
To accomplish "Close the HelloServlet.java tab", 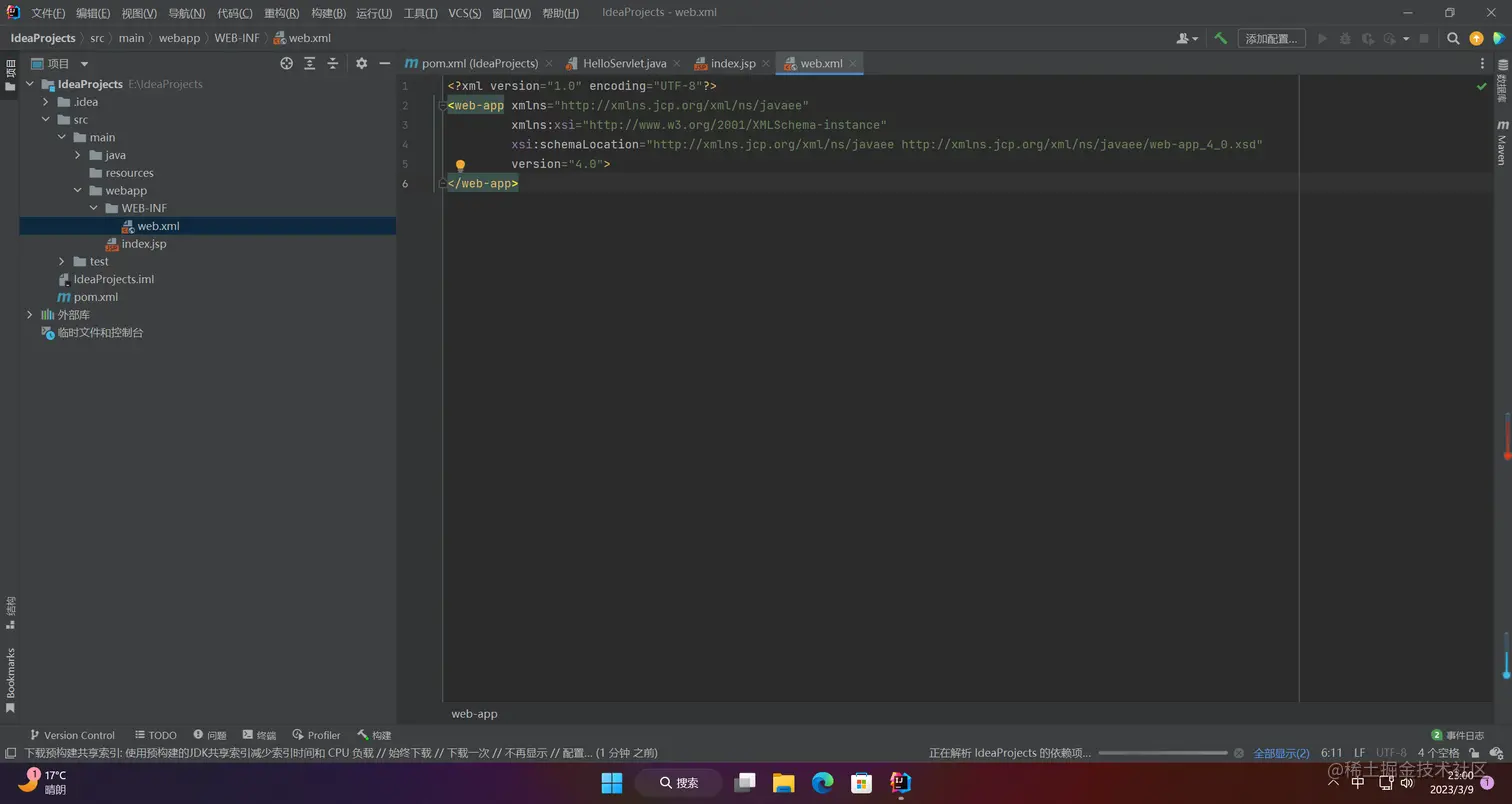I will pos(677,63).
